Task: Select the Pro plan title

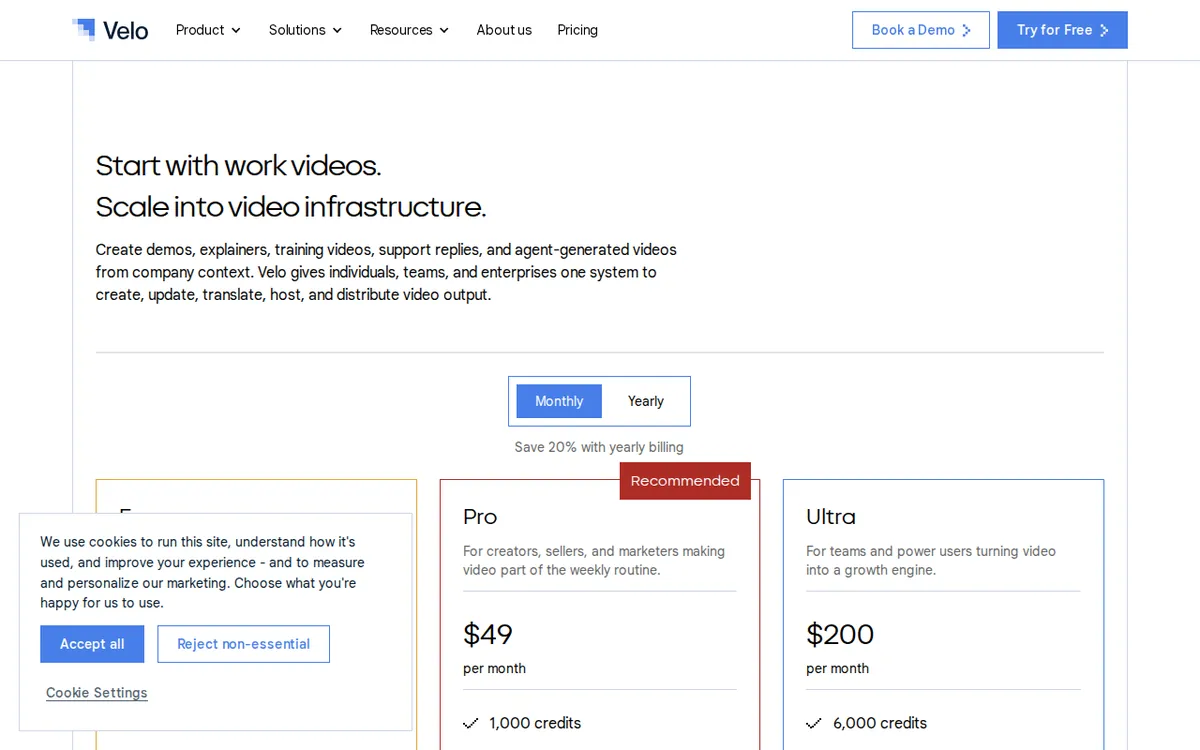Action: (x=480, y=517)
